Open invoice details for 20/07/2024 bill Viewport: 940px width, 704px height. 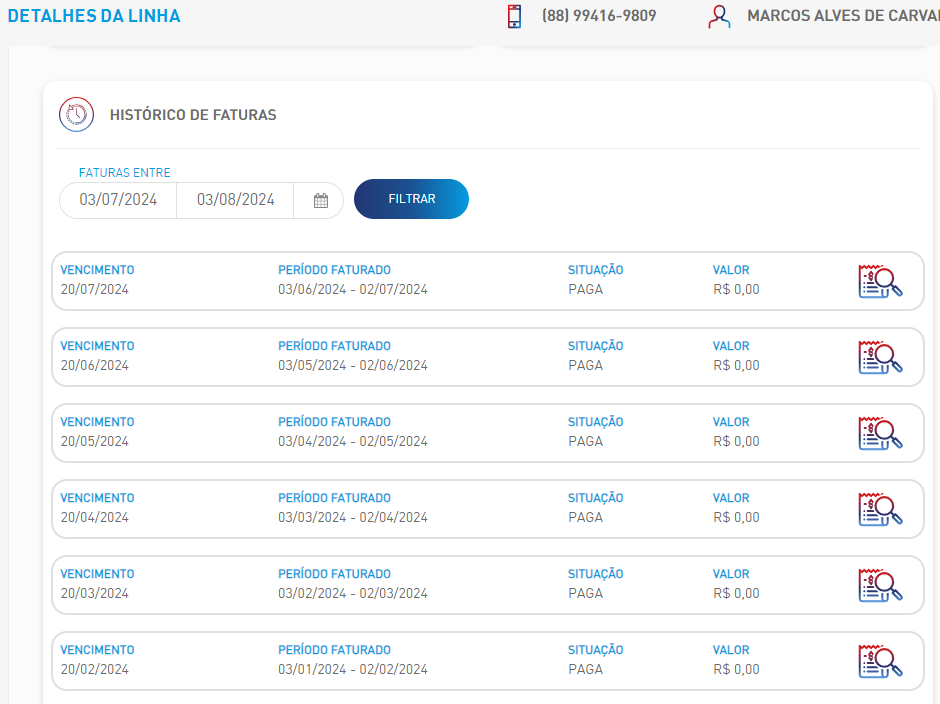click(880, 281)
